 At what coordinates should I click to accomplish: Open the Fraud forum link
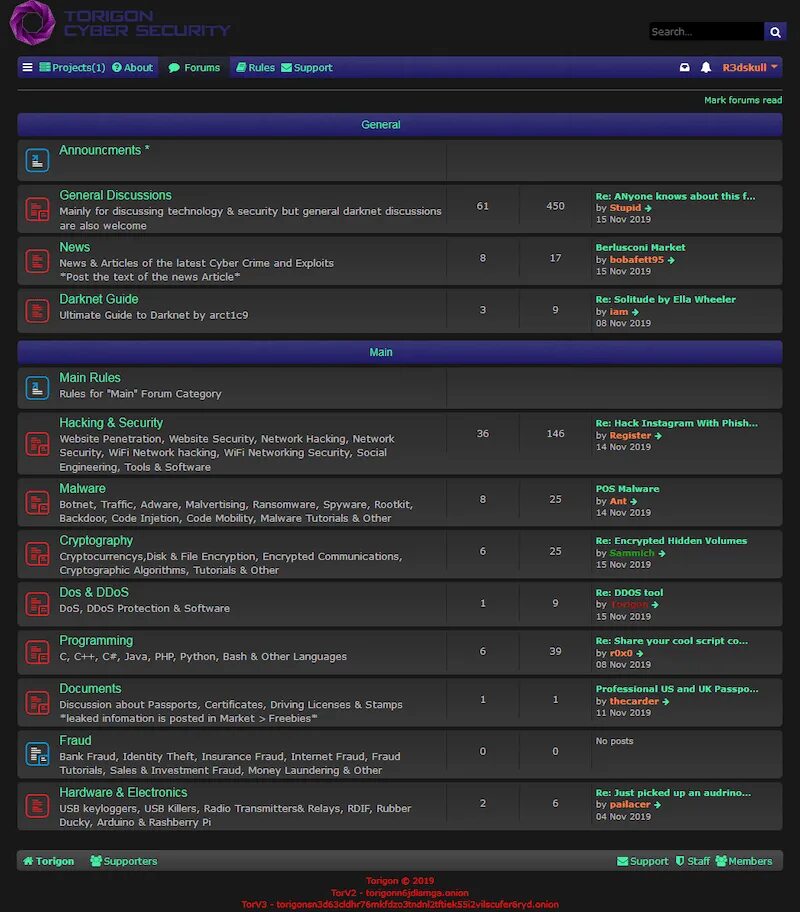pyautogui.click(x=75, y=740)
